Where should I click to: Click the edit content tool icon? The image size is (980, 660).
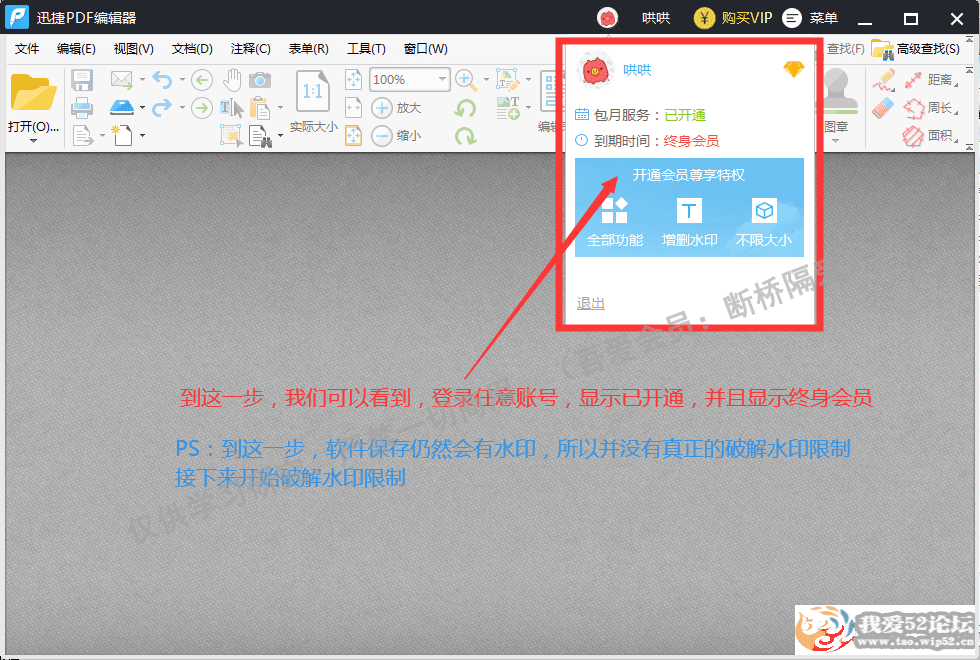pyautogui.click(x=508, y=80)
